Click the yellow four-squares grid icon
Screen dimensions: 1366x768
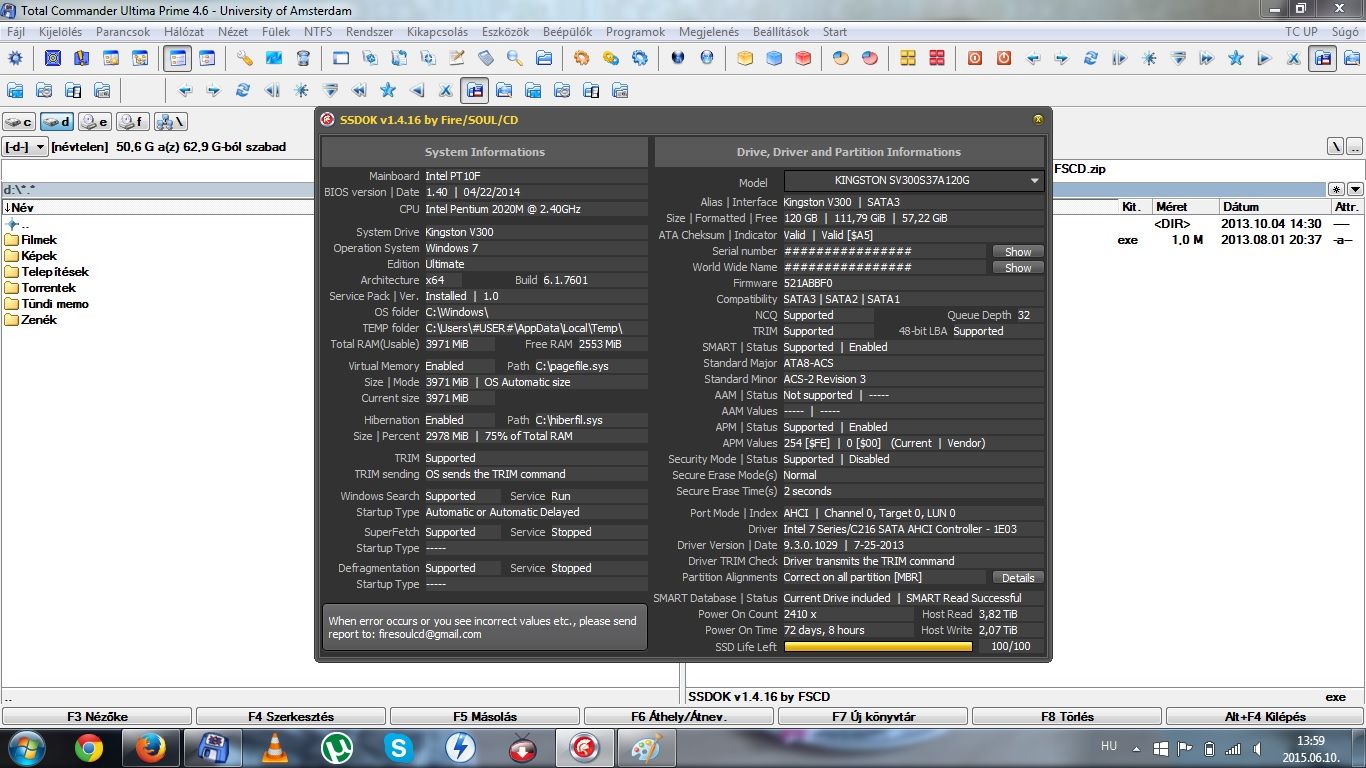(x=907, y=58)
